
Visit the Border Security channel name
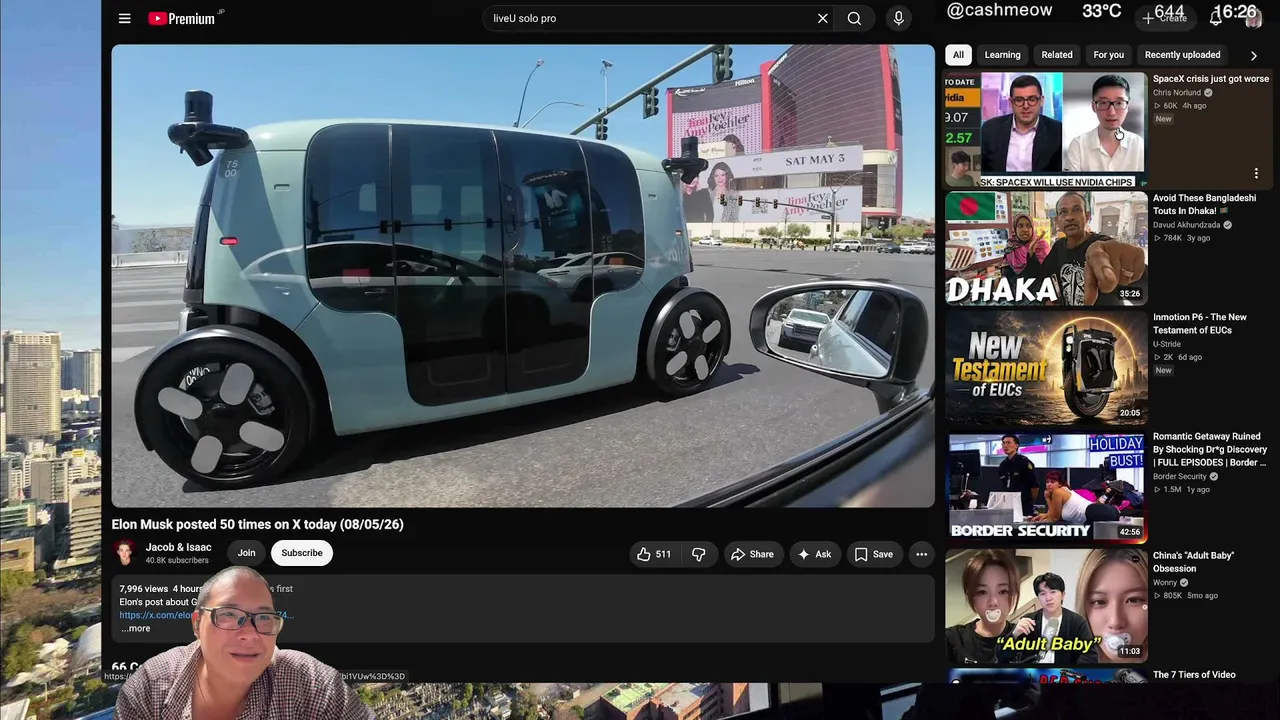click(1180, 476)
